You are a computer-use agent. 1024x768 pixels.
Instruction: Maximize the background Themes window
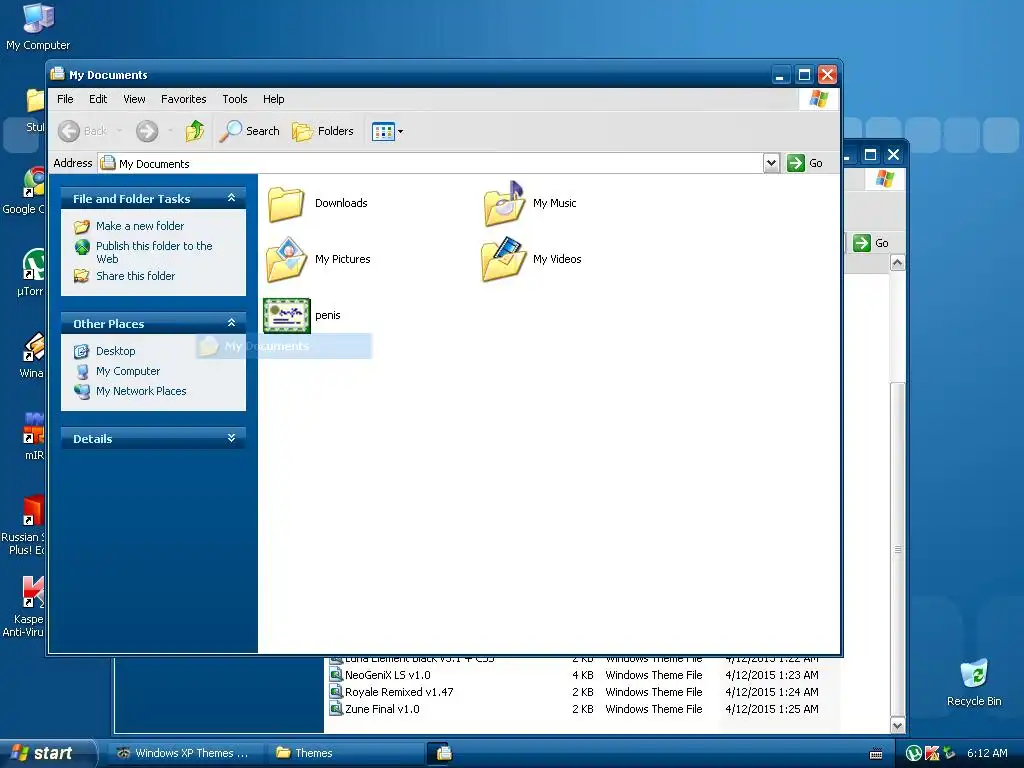coord(870,155)
